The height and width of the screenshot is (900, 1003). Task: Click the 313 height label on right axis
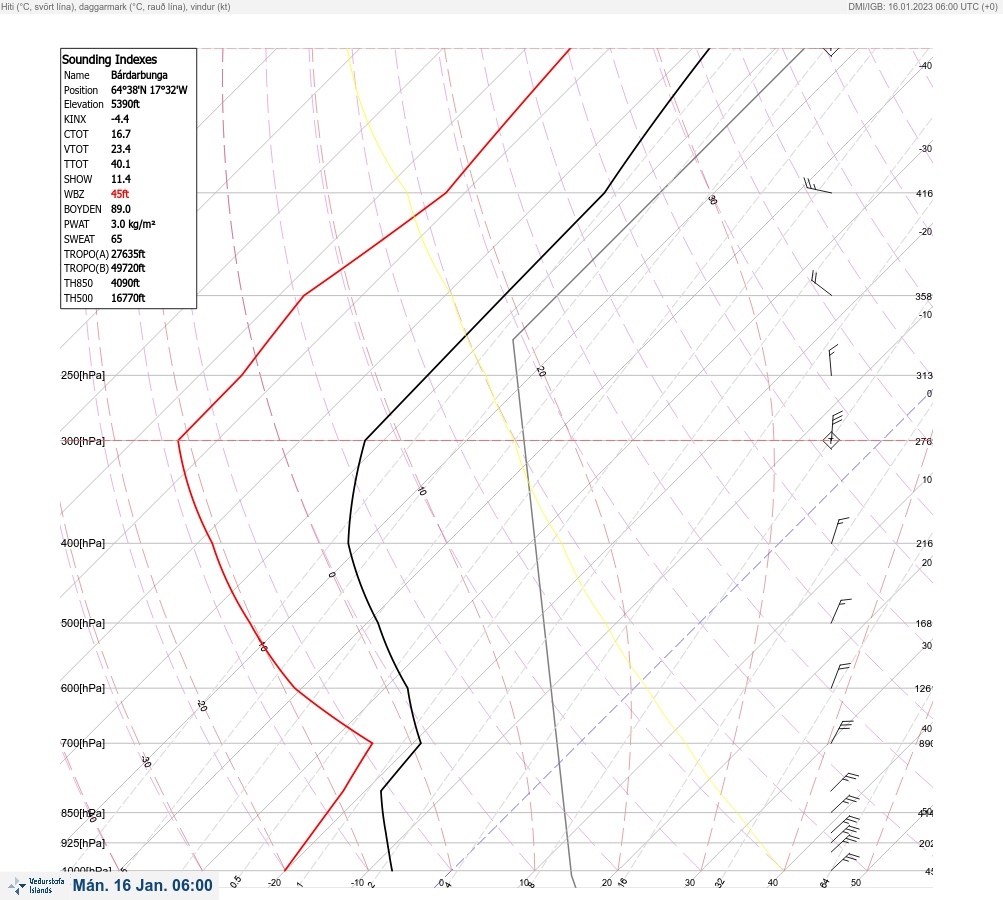point(924,375)
